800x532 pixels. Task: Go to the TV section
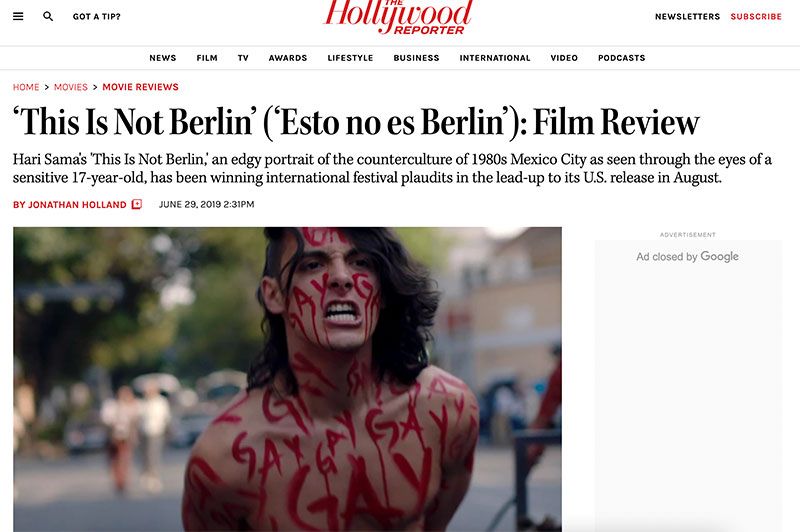[x=243, y=58]
